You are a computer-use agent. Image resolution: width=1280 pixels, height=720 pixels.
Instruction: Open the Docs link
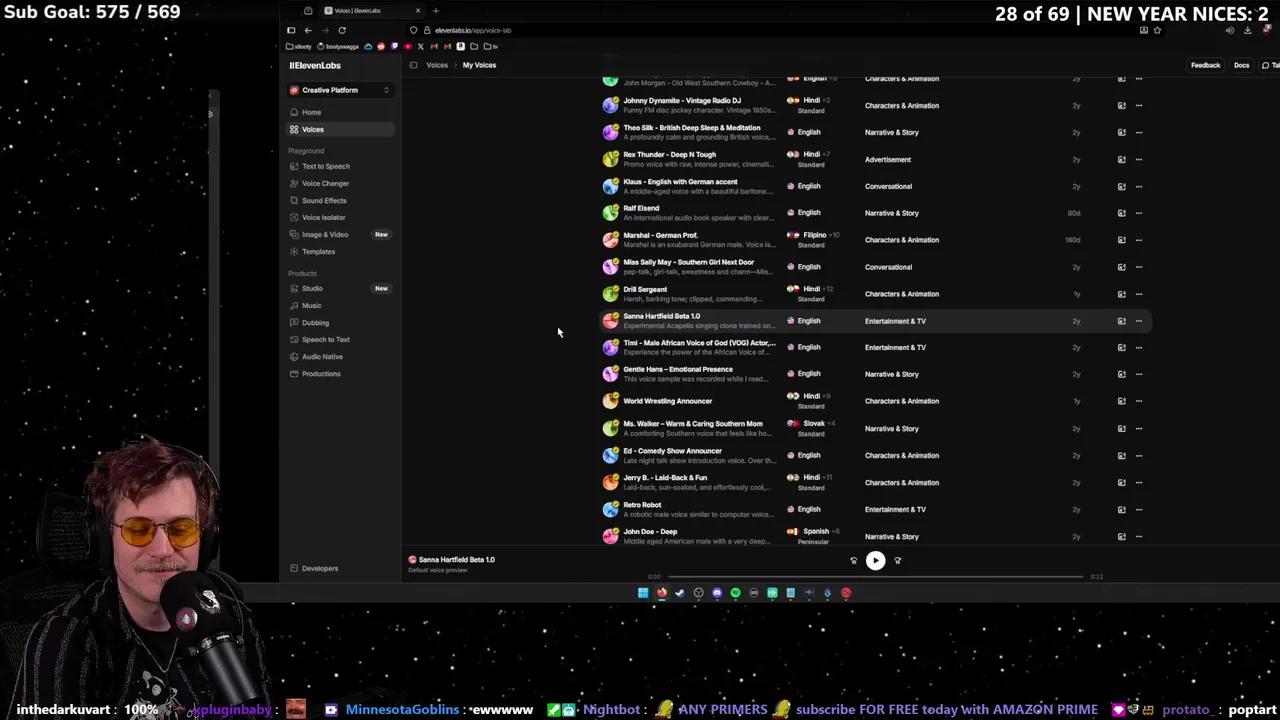[x=1241, y=65]
